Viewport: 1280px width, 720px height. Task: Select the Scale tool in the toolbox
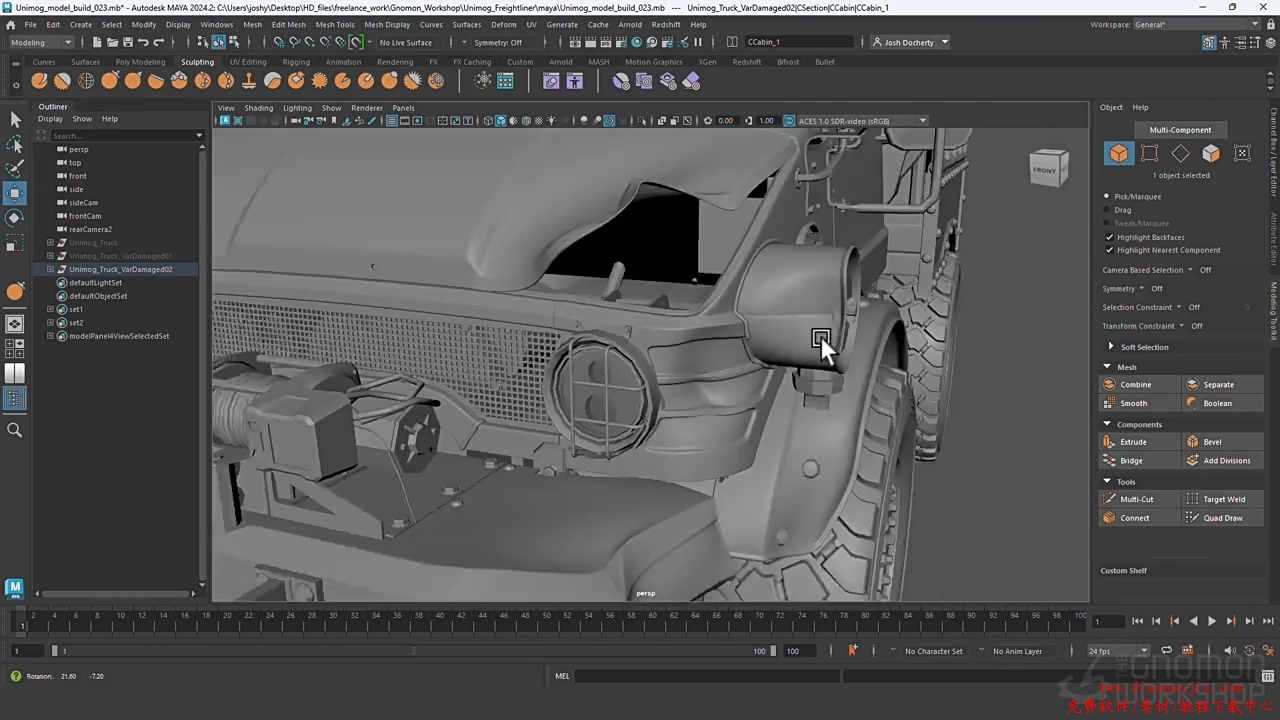pos(15,243)
